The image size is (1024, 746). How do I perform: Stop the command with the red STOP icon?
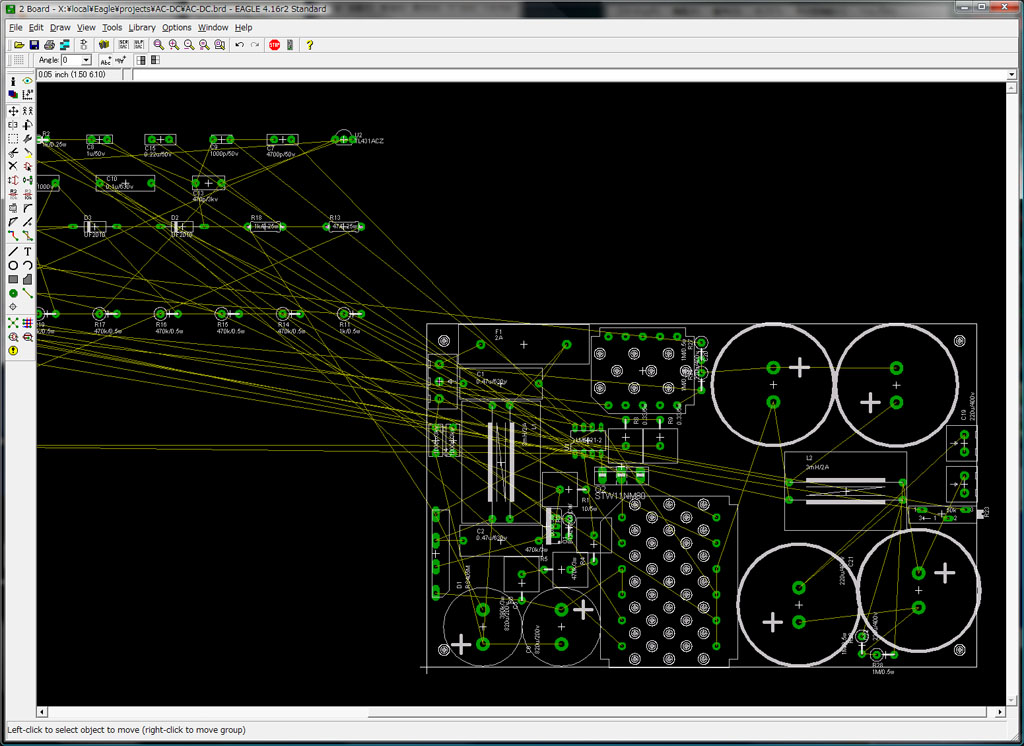coord(274,44)
